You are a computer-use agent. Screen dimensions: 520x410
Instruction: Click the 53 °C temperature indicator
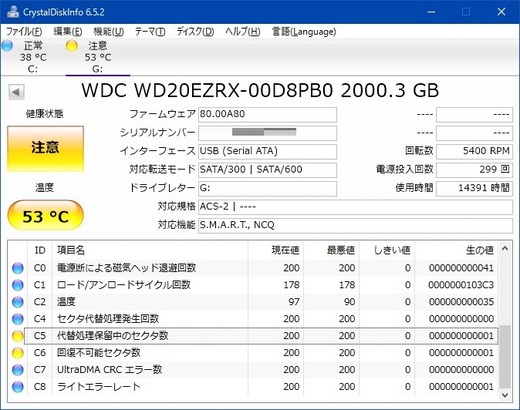(x=45, y=216)
